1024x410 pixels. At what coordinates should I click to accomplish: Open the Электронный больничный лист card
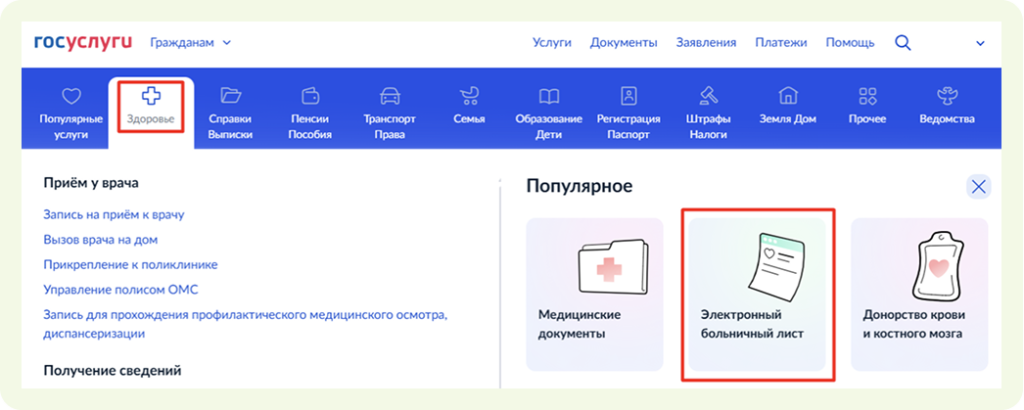tap(757, 294)
